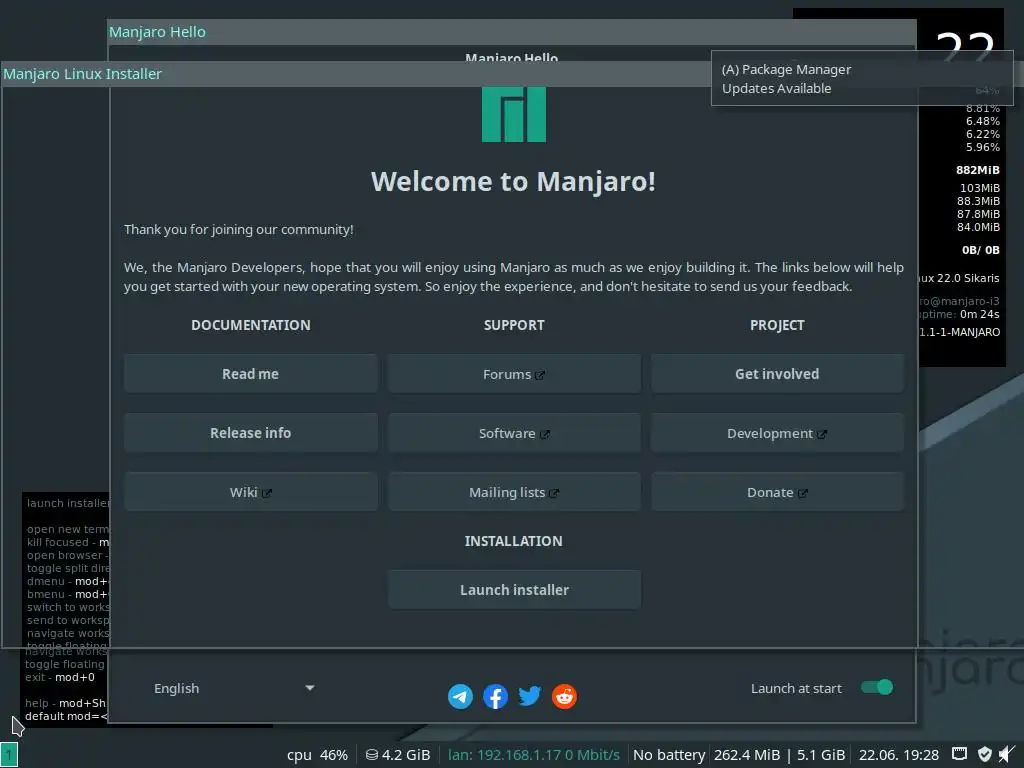Image resolution: width=1024 pixels, height=768 pixels.
Task: Open the Twitter social link icon
Action: (x=530, y=696)
